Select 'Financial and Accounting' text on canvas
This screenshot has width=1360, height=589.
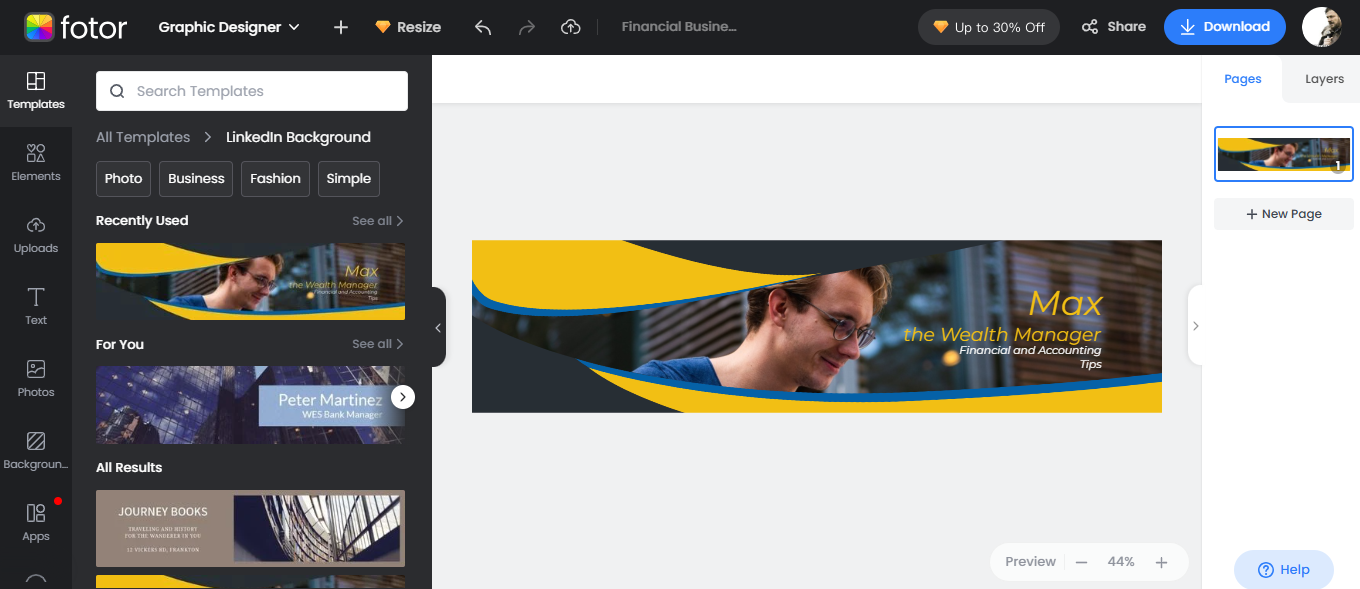click(1030, 350)
